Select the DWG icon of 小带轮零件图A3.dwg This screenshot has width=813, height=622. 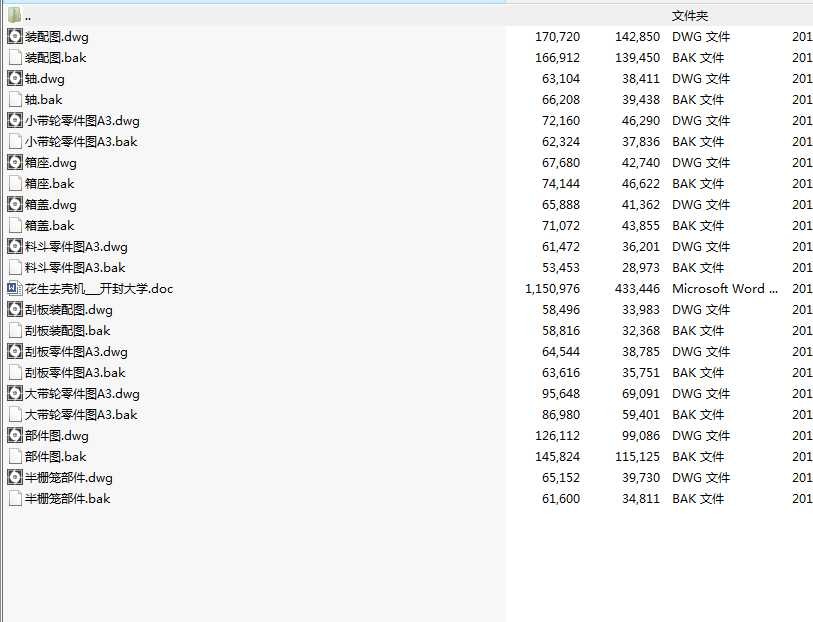click(x=15, y=120)
